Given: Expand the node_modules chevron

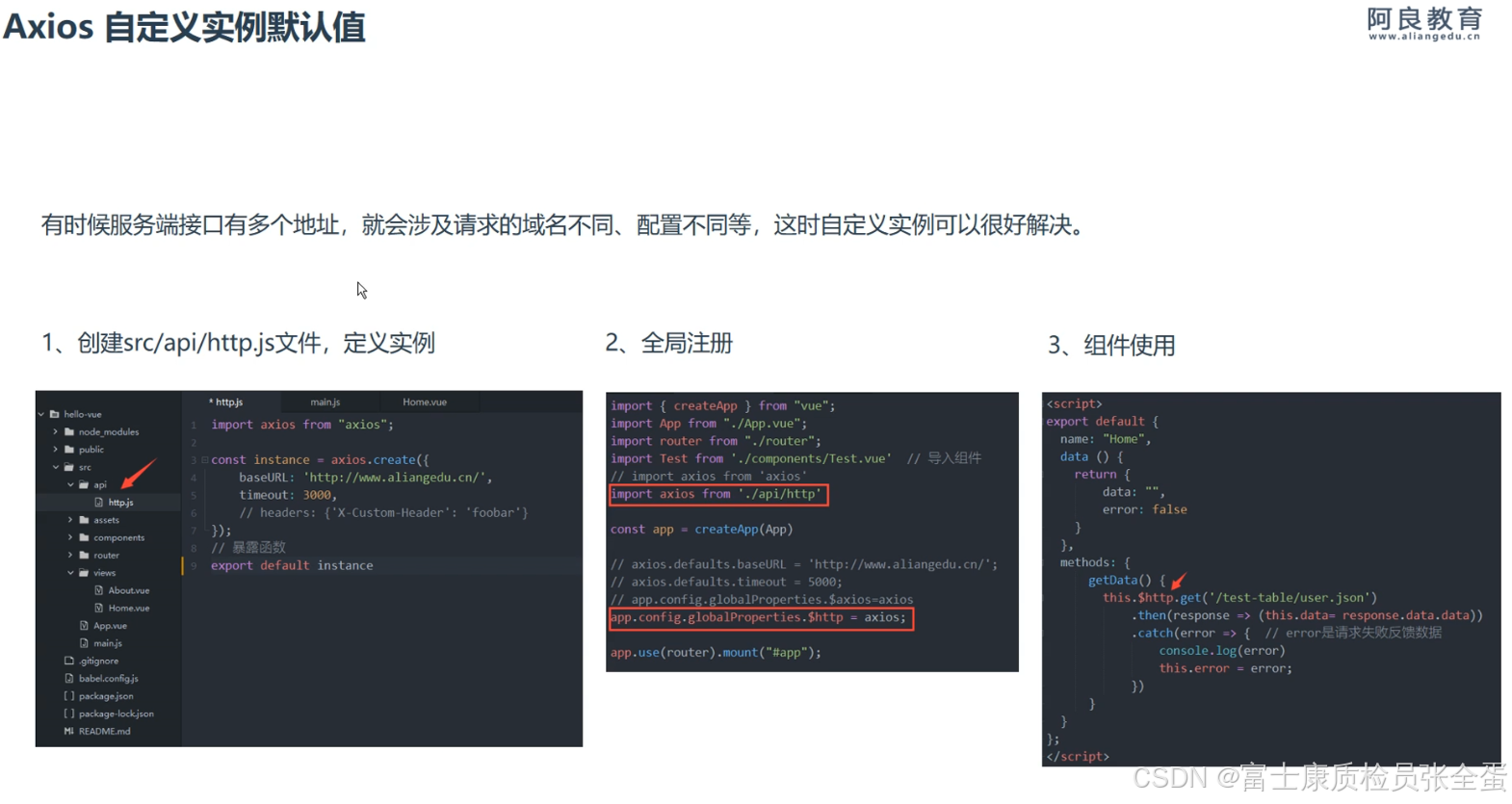Looking at the screenshot, I should tap(56, 432).
